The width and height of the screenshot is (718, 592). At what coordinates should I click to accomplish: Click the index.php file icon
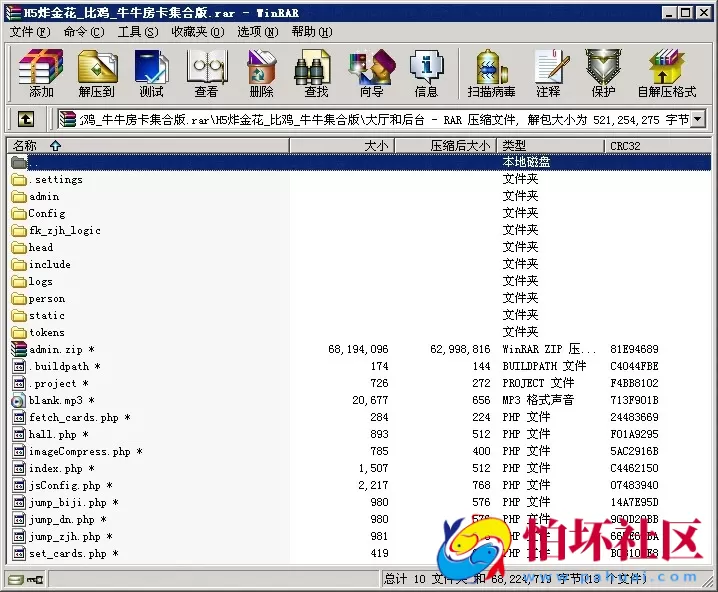[19, 468]
